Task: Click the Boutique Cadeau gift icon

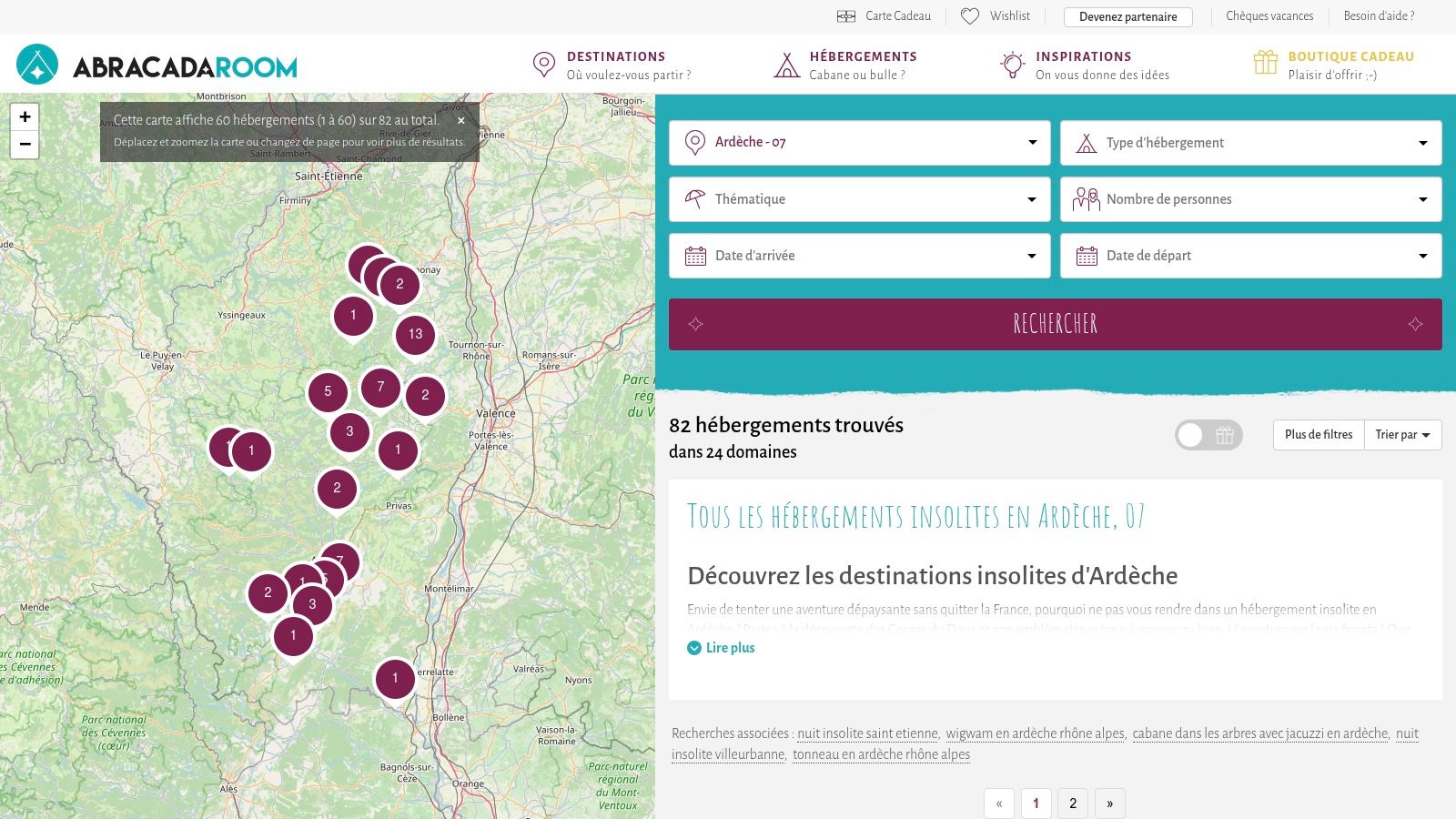Action: click(x=1265, y=63)
